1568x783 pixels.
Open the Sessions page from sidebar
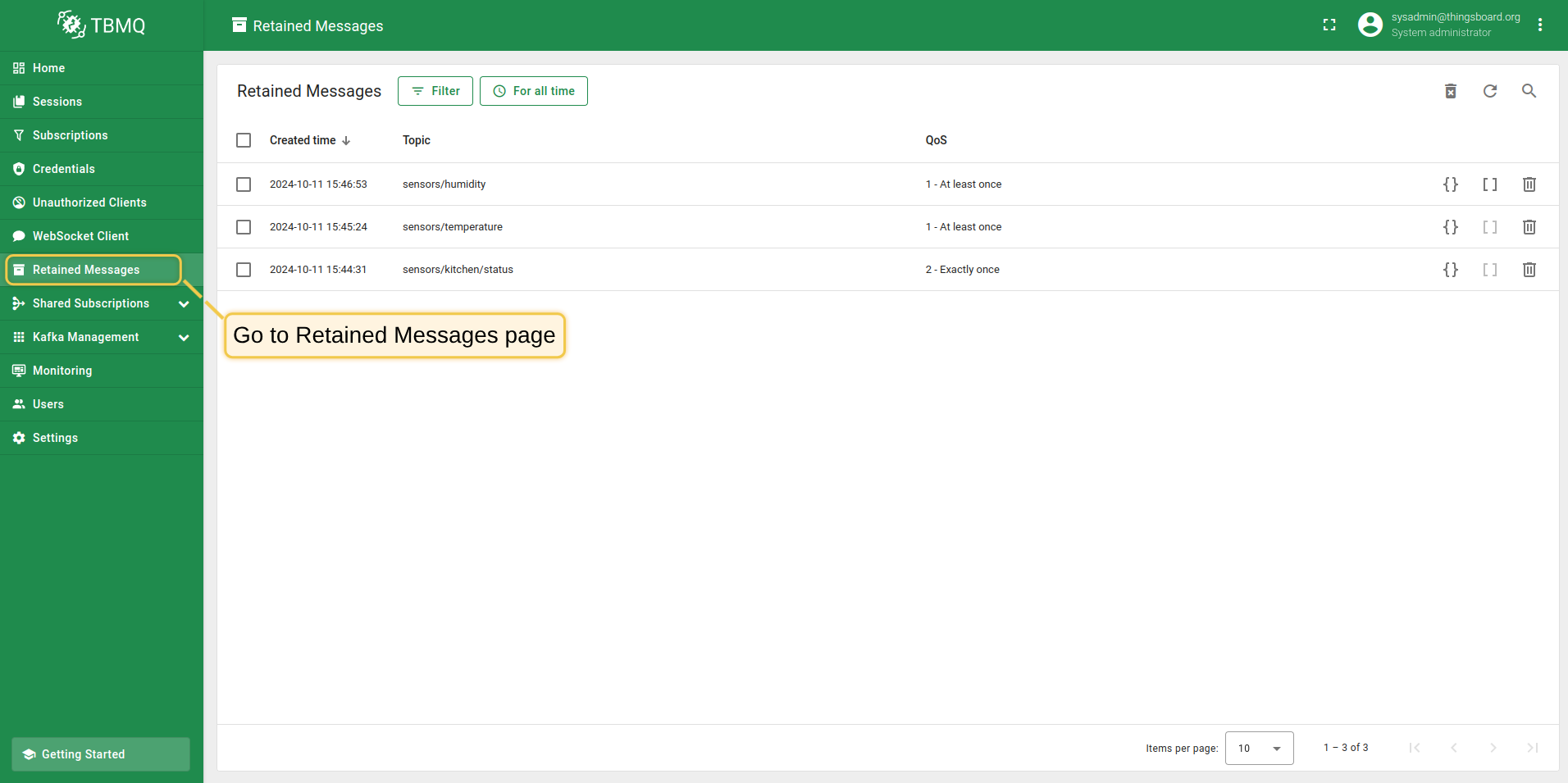[57, 101]
